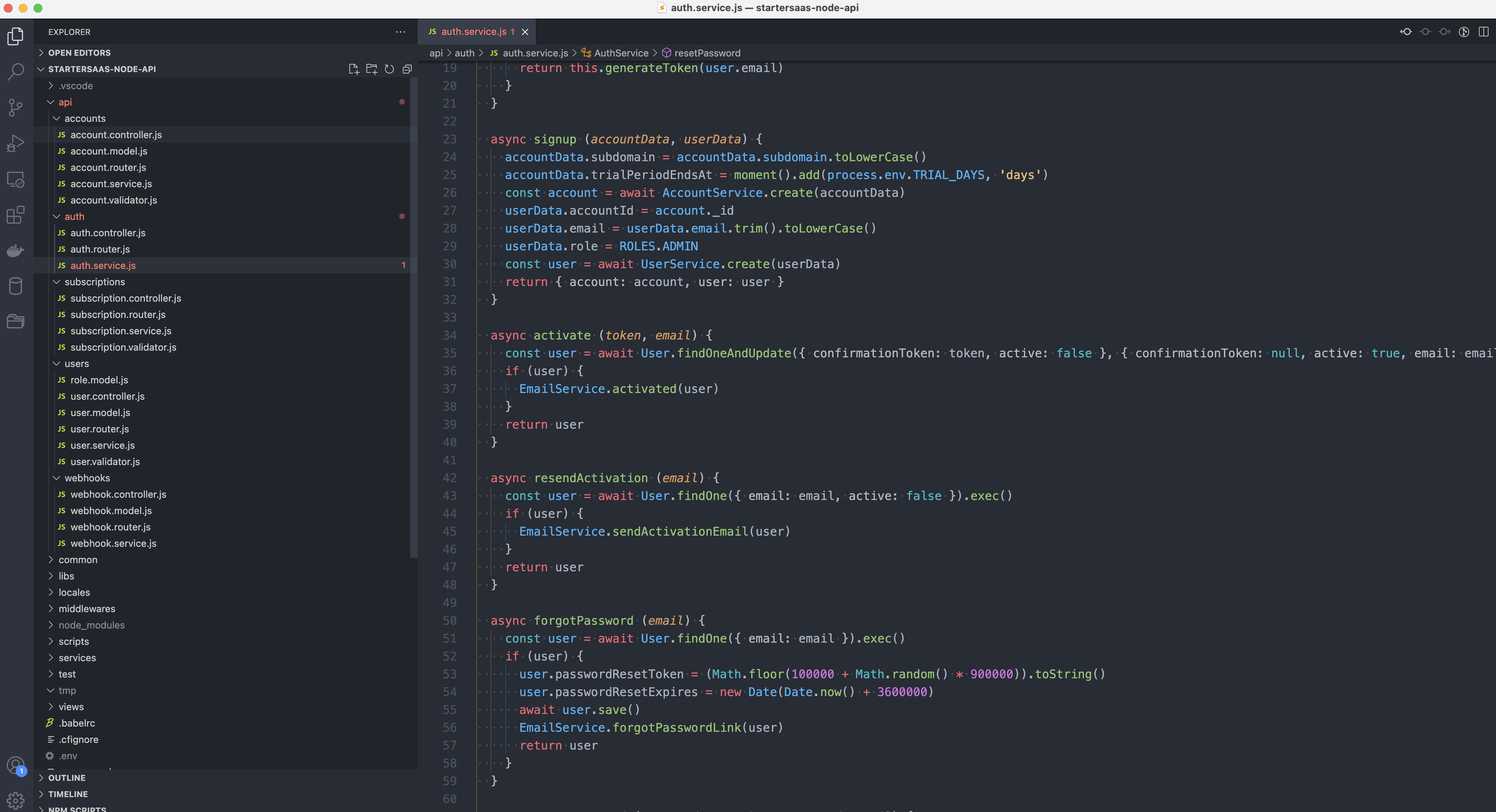This screenshot has height=812, width=1496.
Task: Split the editor right
Action: (1483, 32)
